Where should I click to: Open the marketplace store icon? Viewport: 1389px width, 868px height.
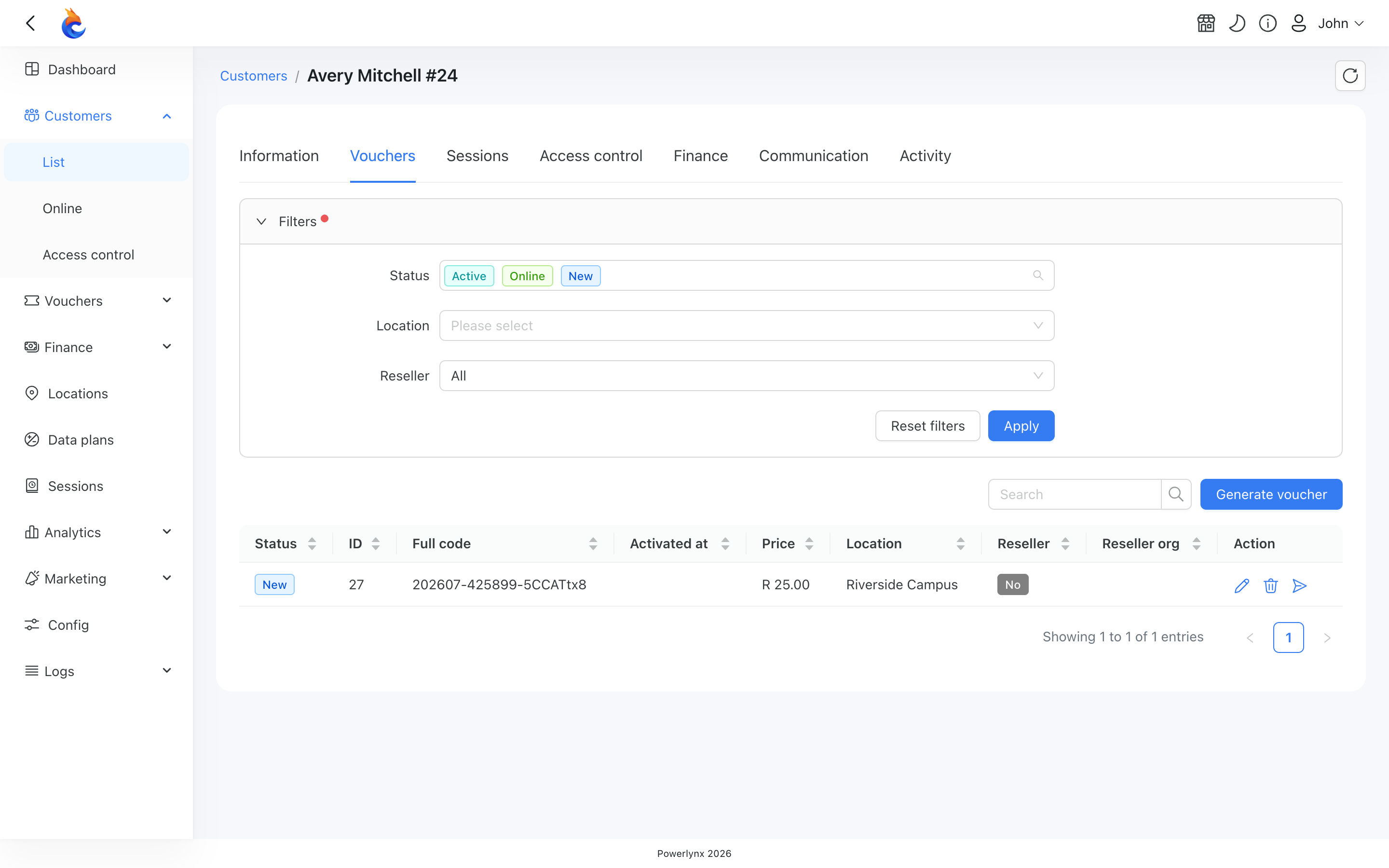1206,24
